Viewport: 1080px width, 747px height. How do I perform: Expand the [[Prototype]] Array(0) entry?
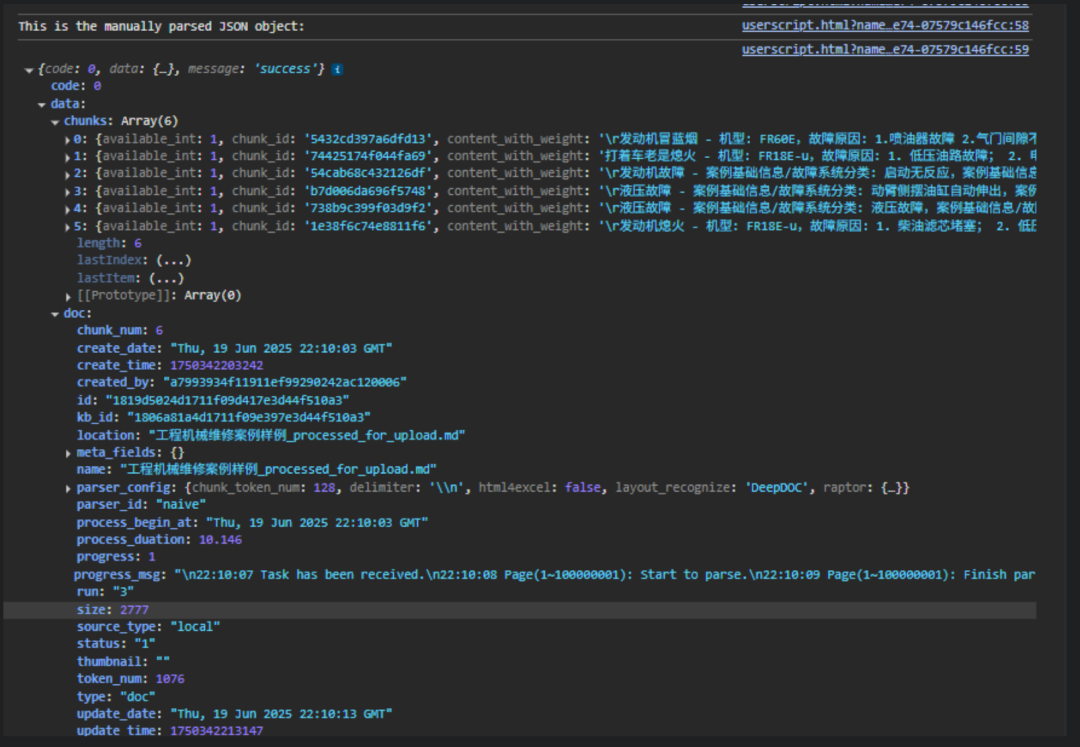pyautogui.click(x=68, y=296)
